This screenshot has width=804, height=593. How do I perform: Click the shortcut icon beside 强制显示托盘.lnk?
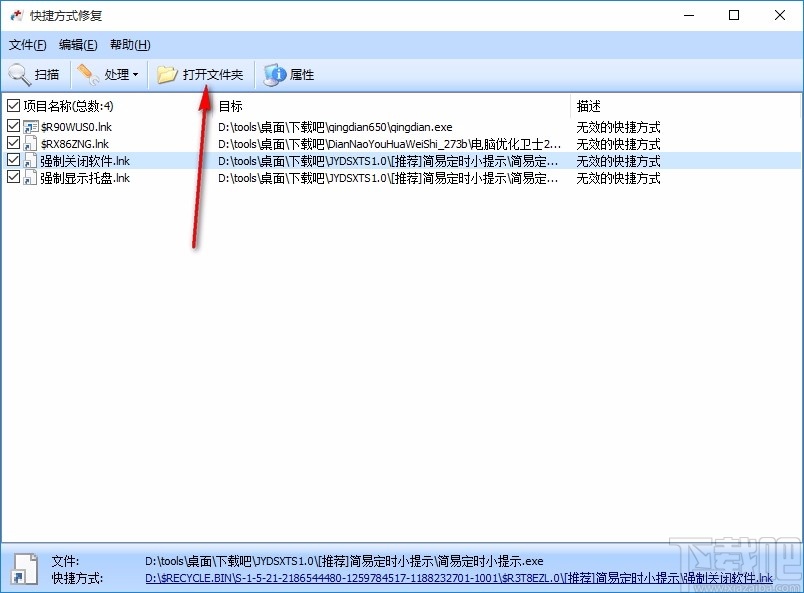28,178
